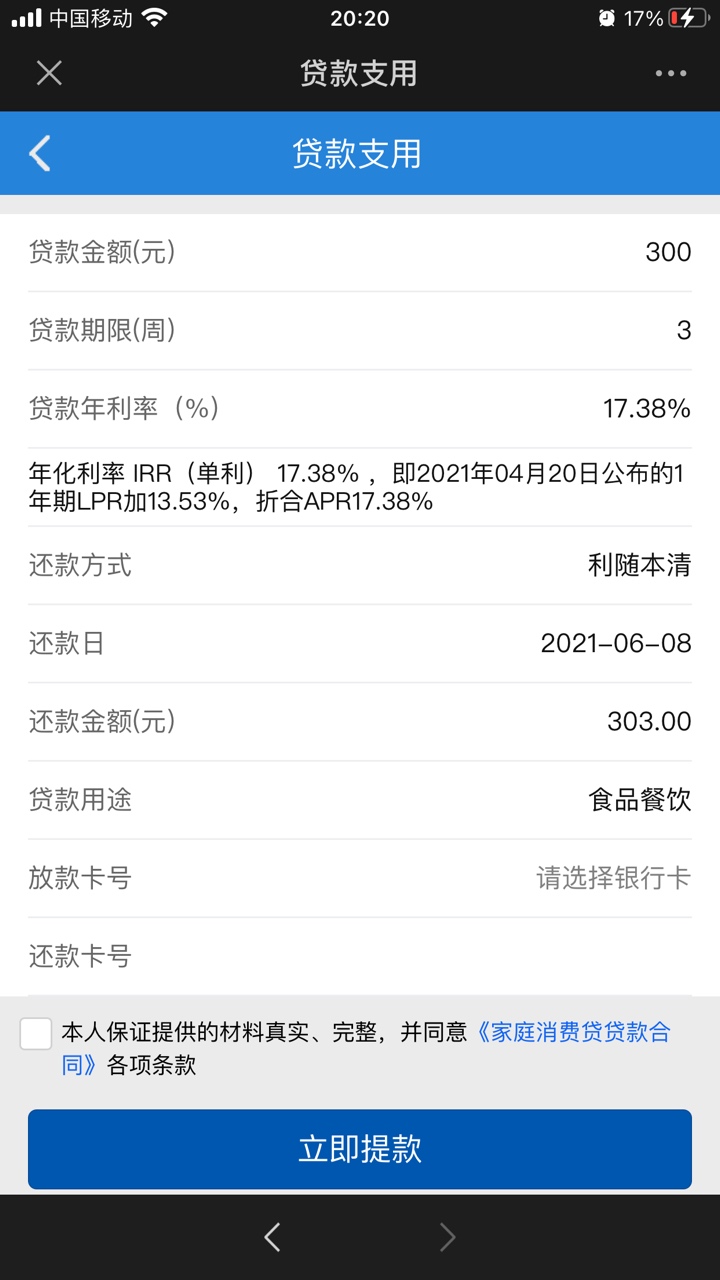Go back using the blue header arrow

[40, 153]
